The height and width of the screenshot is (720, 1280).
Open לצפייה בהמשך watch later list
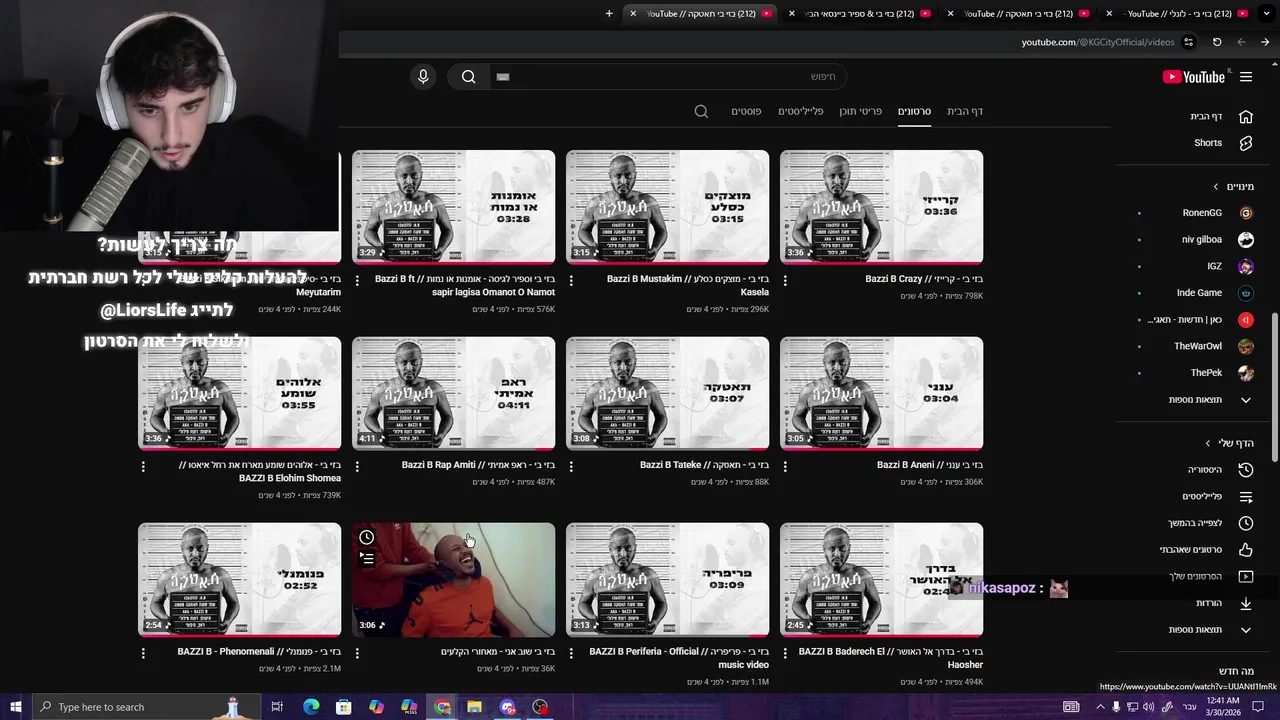[1210, 523]
